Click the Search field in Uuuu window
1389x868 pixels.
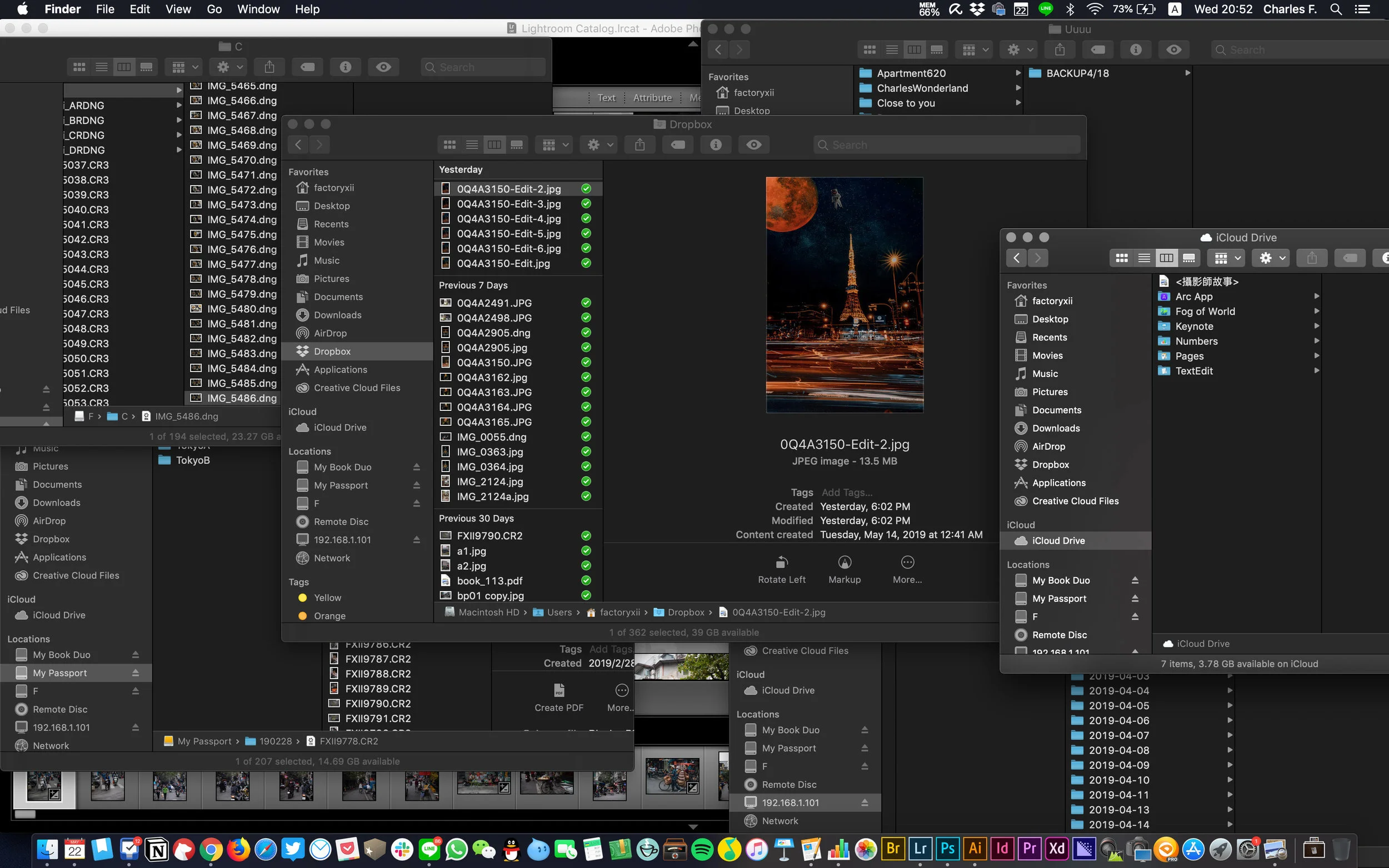(1300, 50)
